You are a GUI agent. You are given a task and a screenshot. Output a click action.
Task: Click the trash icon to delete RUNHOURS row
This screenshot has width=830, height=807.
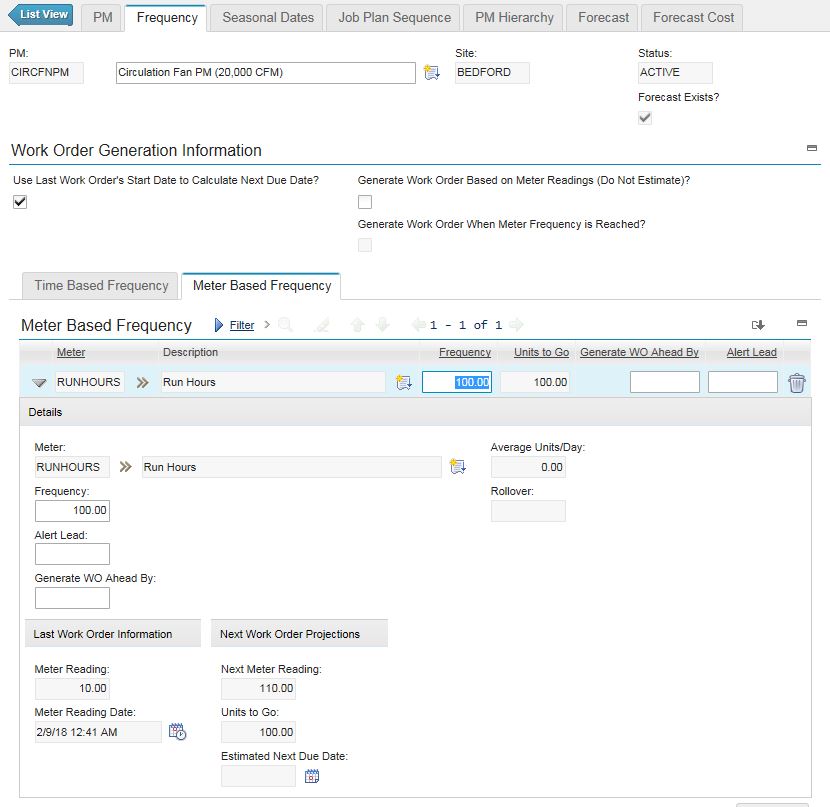[796, 383]
